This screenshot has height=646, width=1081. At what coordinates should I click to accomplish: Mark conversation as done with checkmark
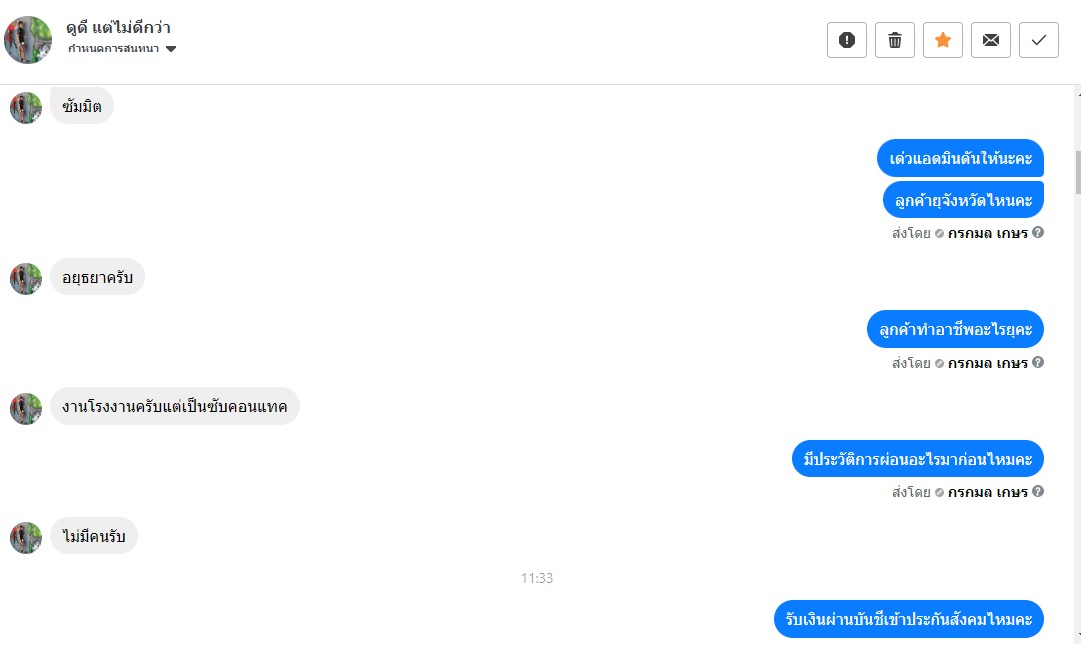tap(1039, 40)
